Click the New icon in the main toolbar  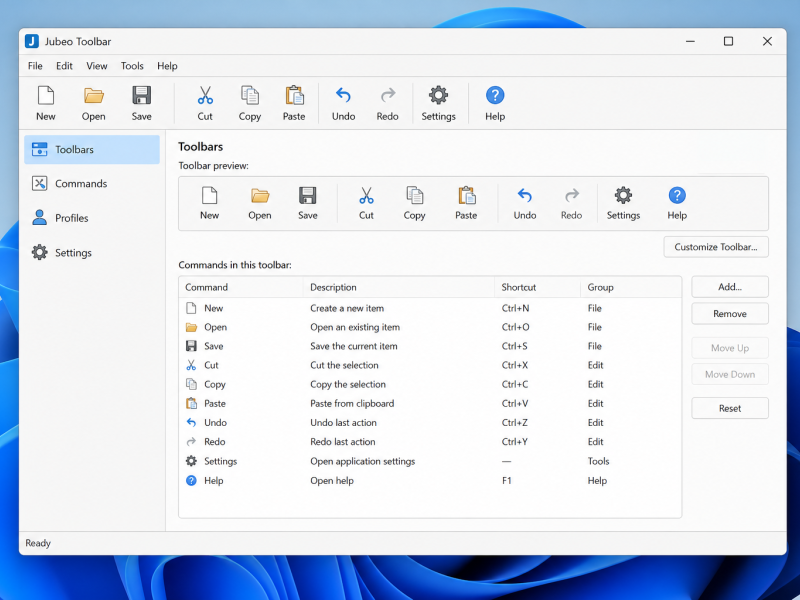(46, 95)
